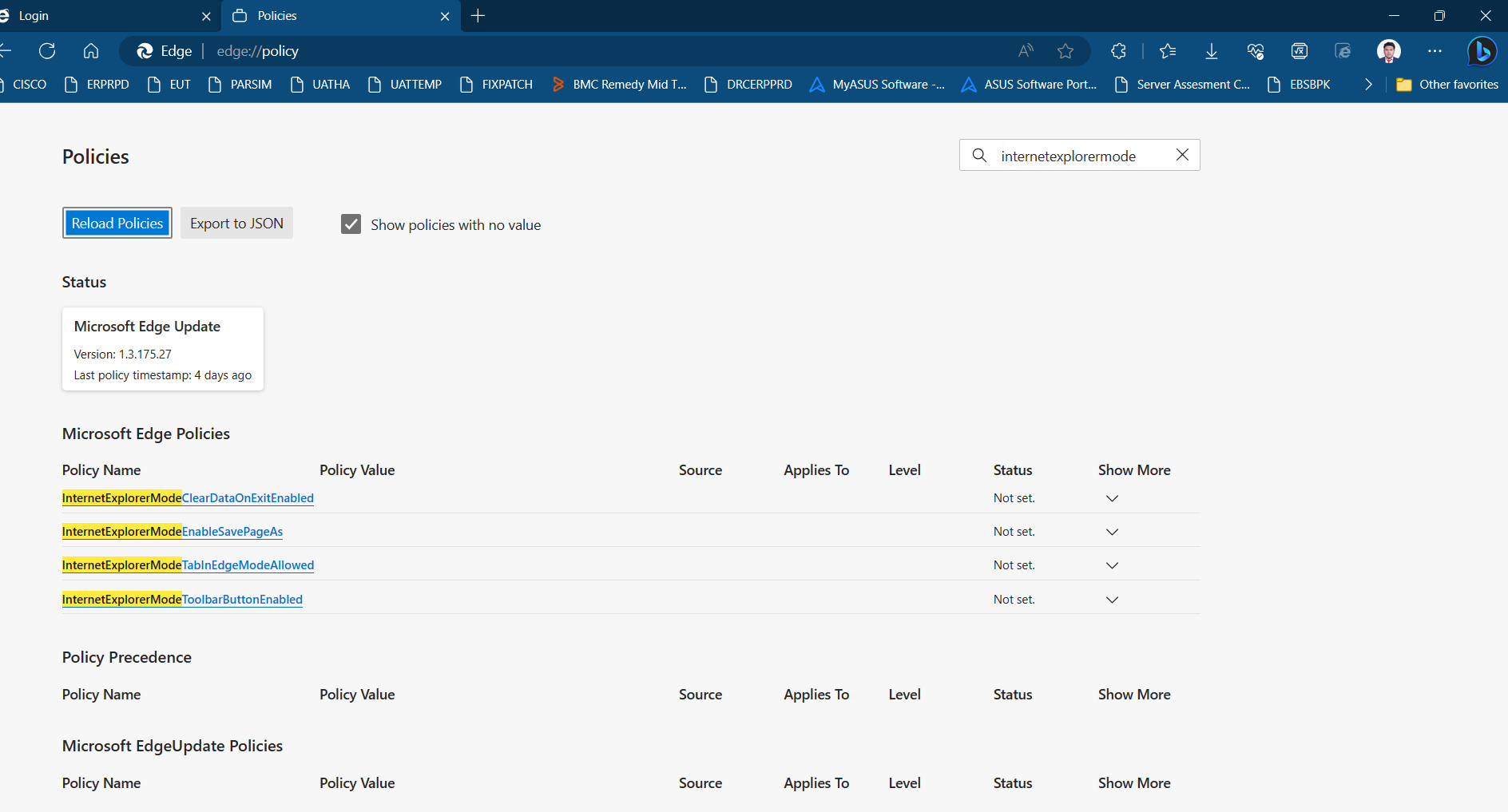This screenshot has width=1508, height=812.
Task: Open the MyASUS Software bookmark
Action: tap(877, 85)
